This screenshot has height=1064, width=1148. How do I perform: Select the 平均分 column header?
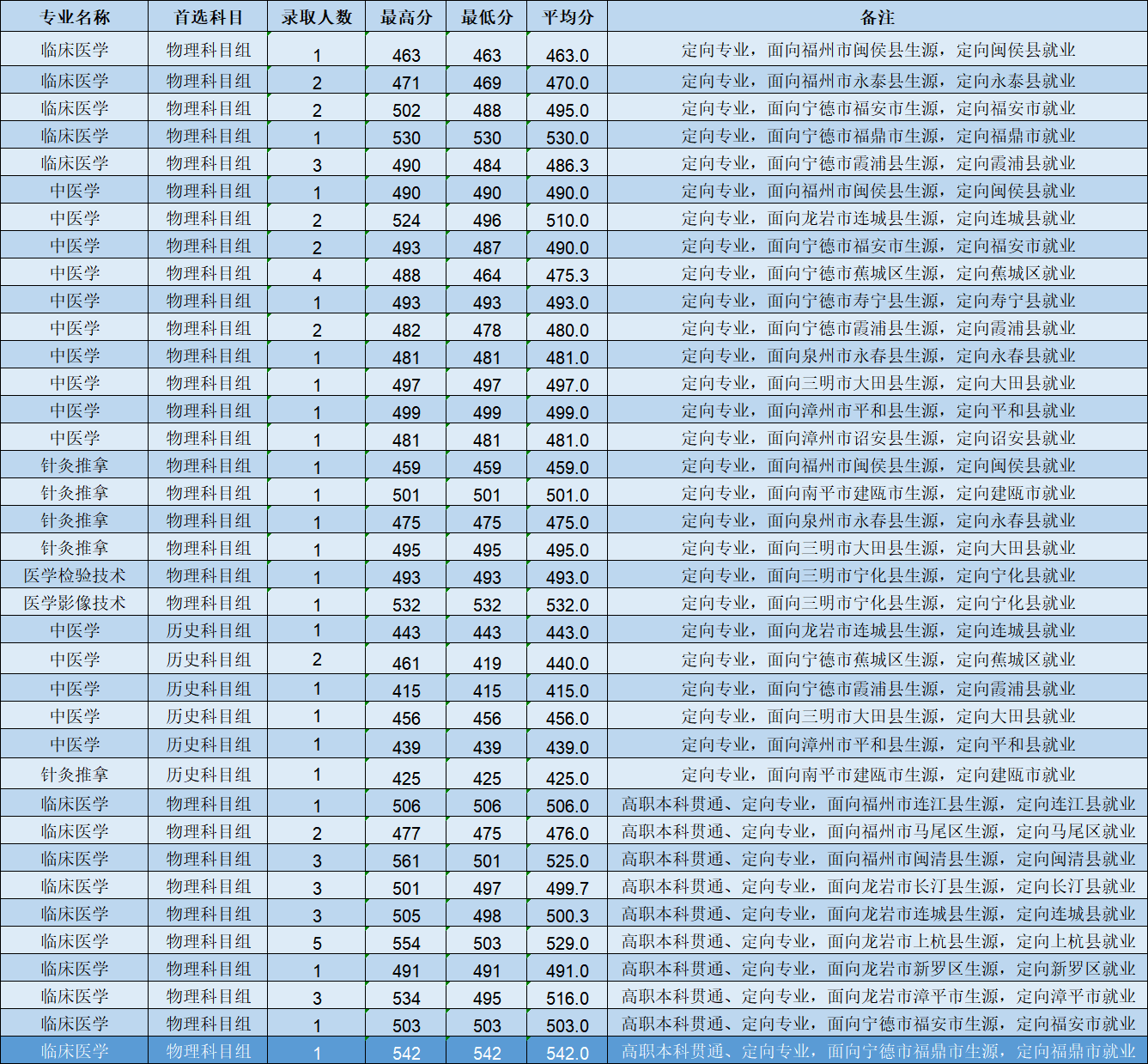tap(568, 17)
